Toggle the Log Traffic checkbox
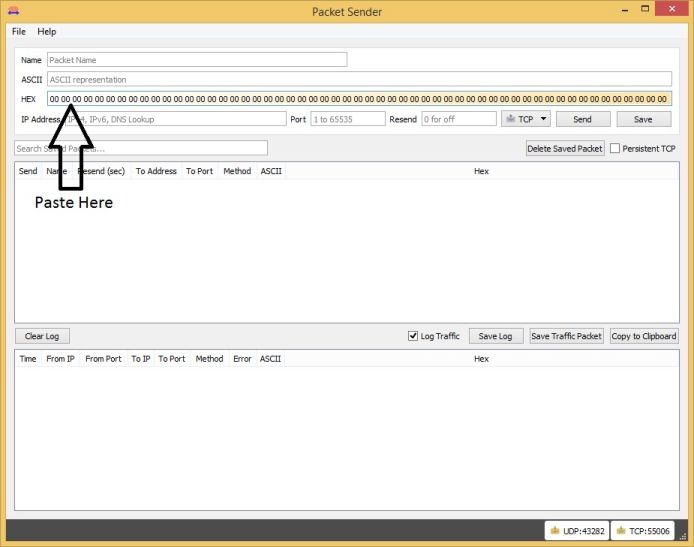Viewport: 694px width, 547px height. click(413, 336)
